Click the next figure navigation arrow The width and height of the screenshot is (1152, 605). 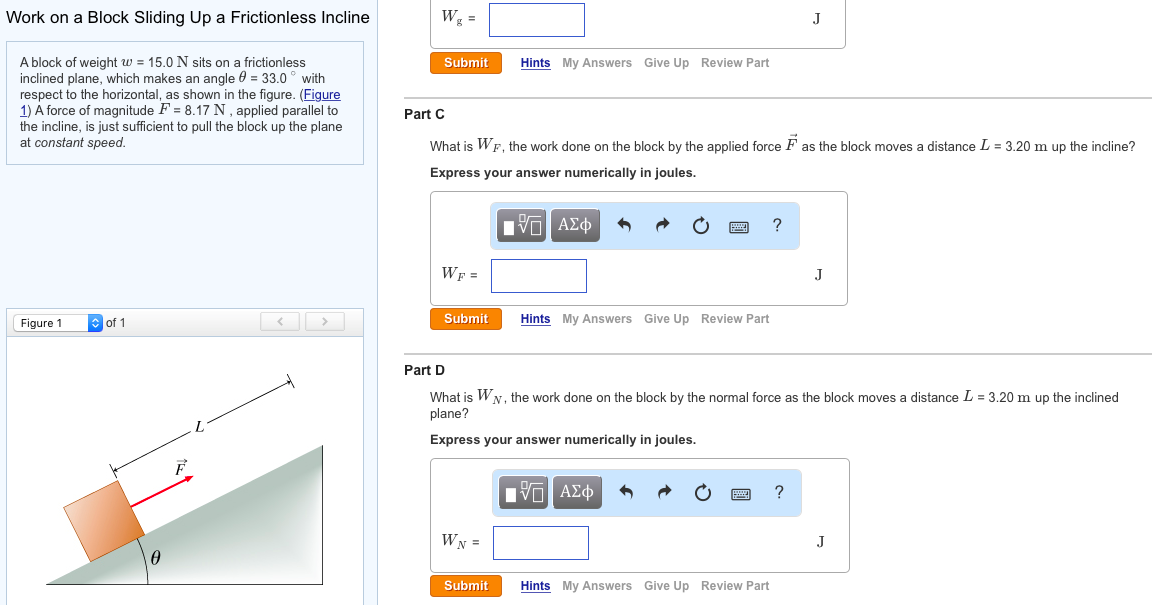pos(324,321)
